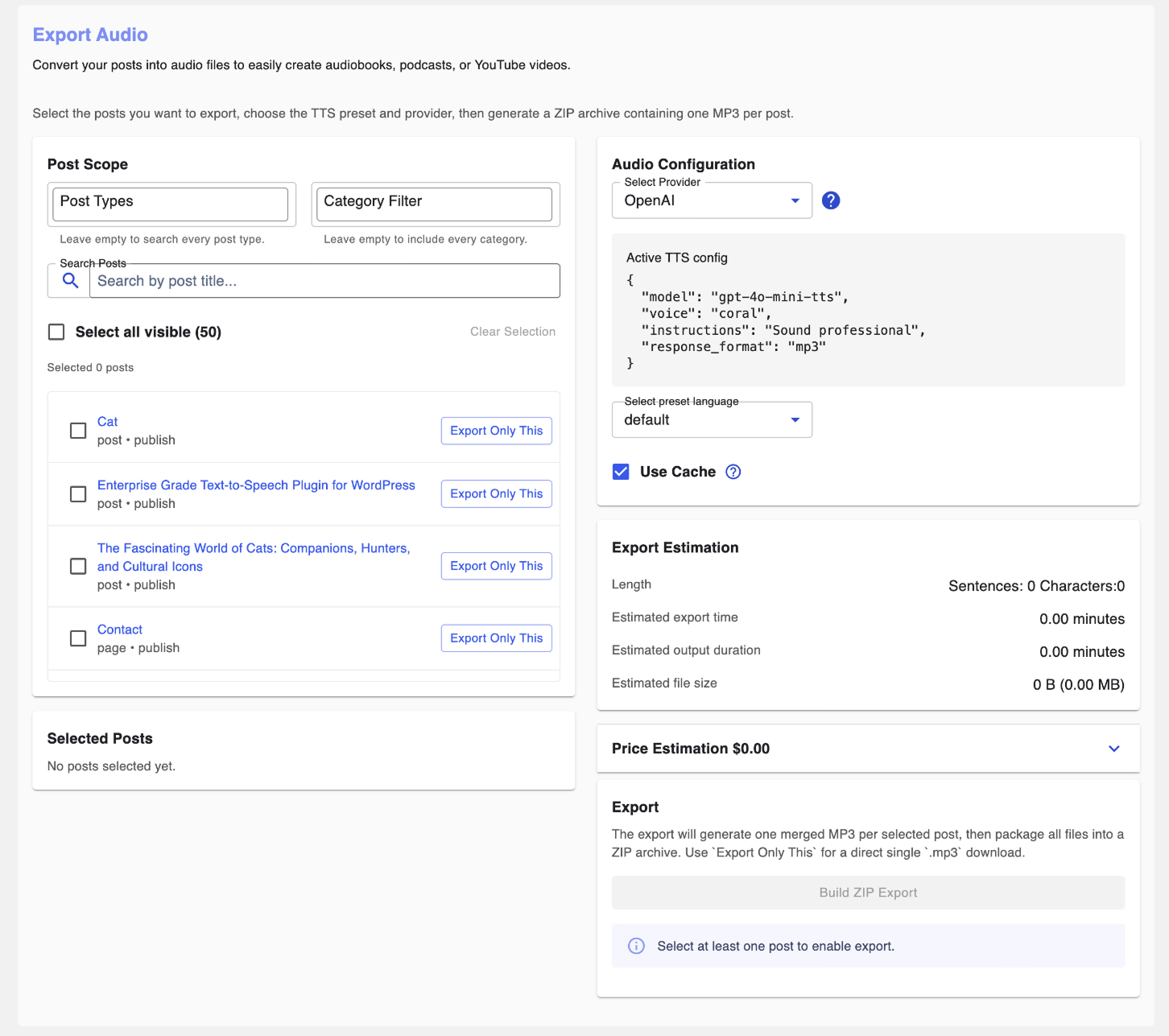
Task: Open the Category Filter selector
Action: coord(435,204)
